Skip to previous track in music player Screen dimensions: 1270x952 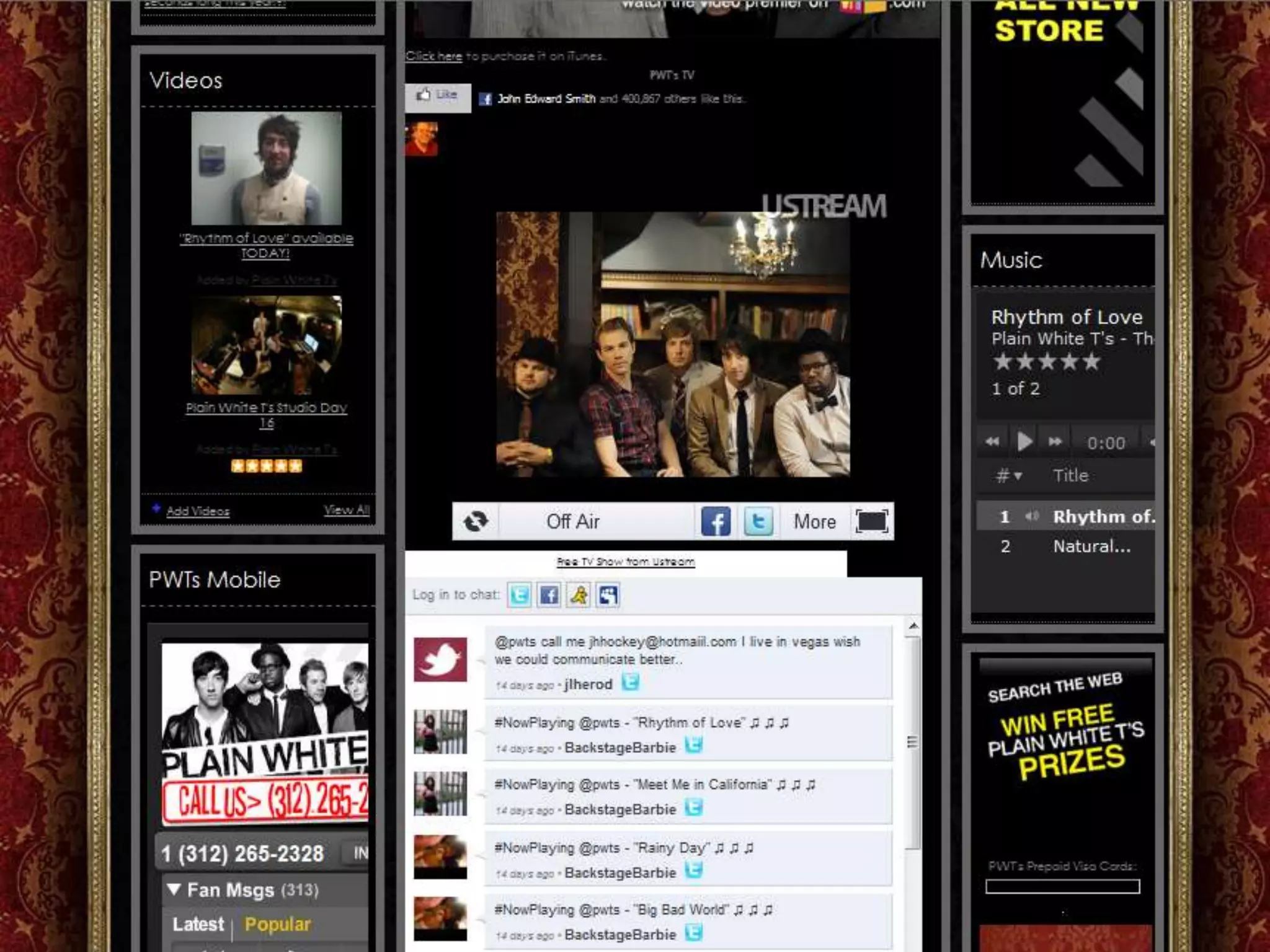[x=992, y=442]
